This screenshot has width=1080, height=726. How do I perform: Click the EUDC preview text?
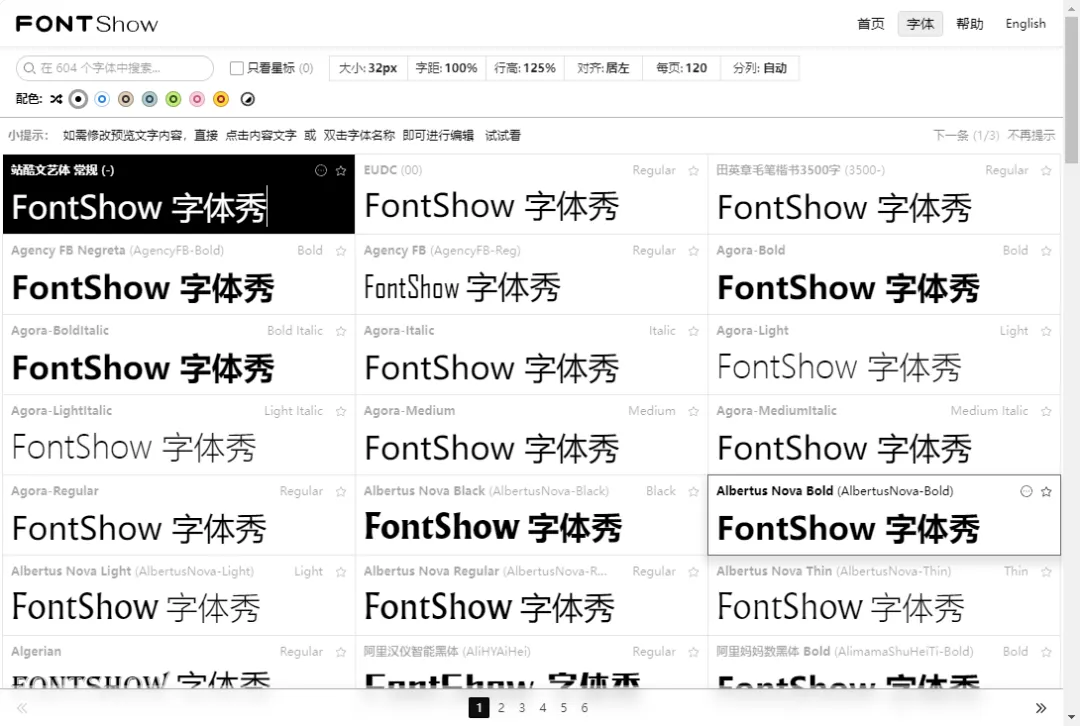492,207
